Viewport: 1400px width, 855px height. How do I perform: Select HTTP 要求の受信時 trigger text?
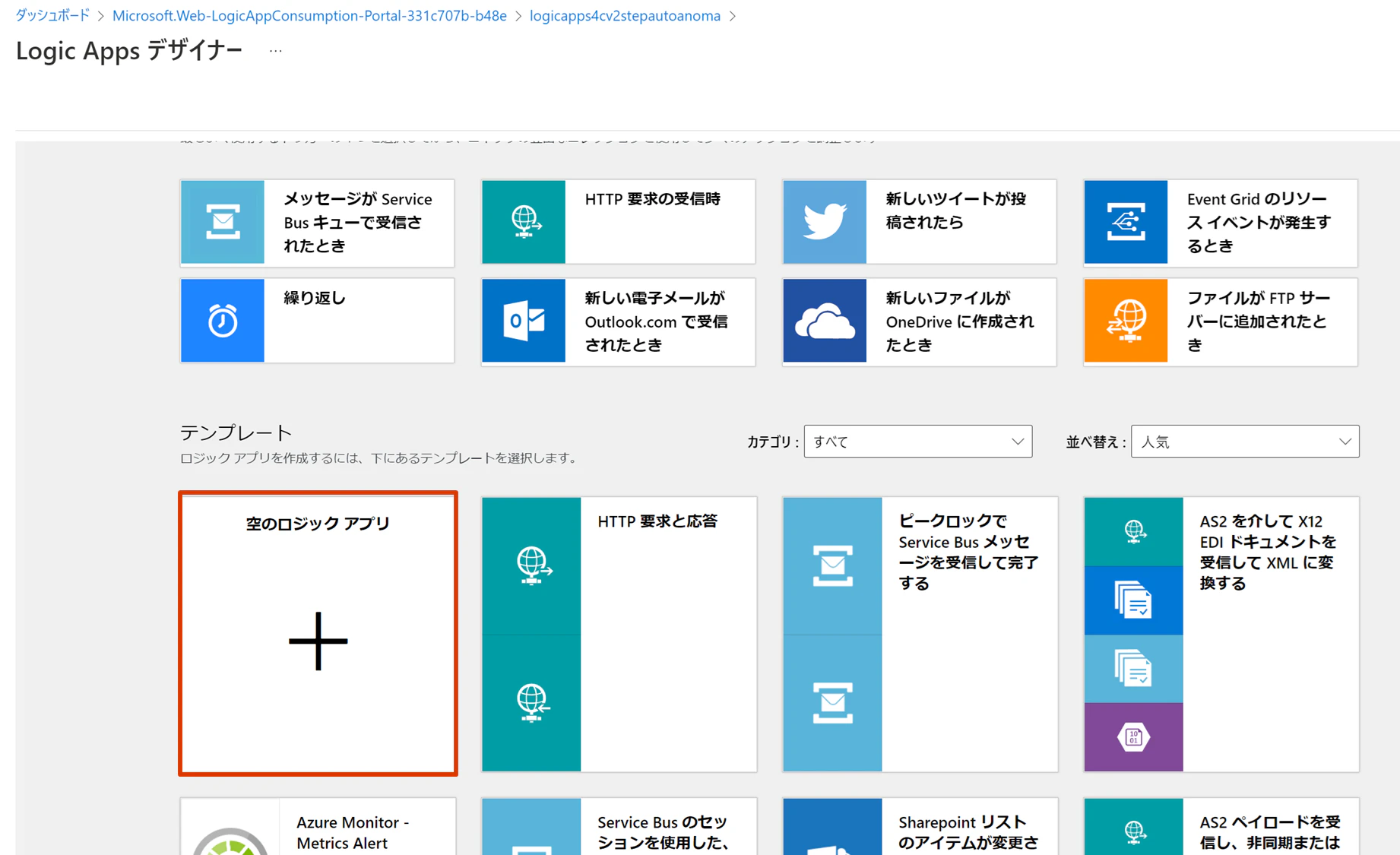pyautogui.click(x=653, y=199)
